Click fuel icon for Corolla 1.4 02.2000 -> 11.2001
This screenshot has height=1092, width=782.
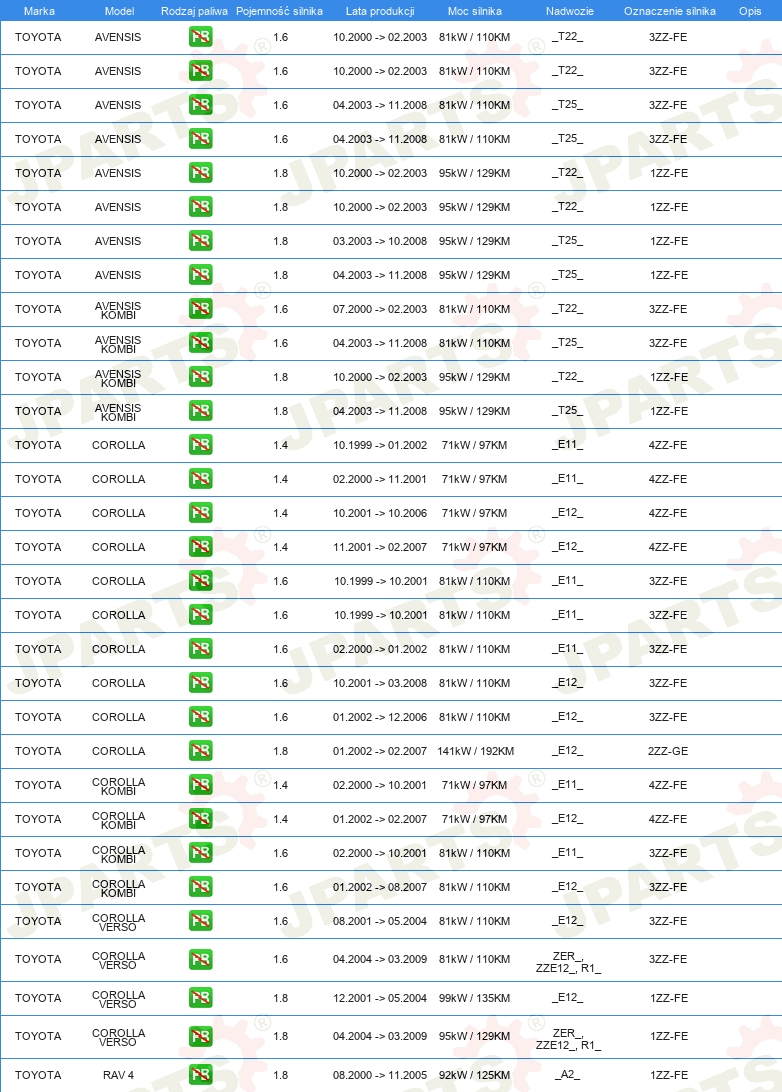pos(201,479)
